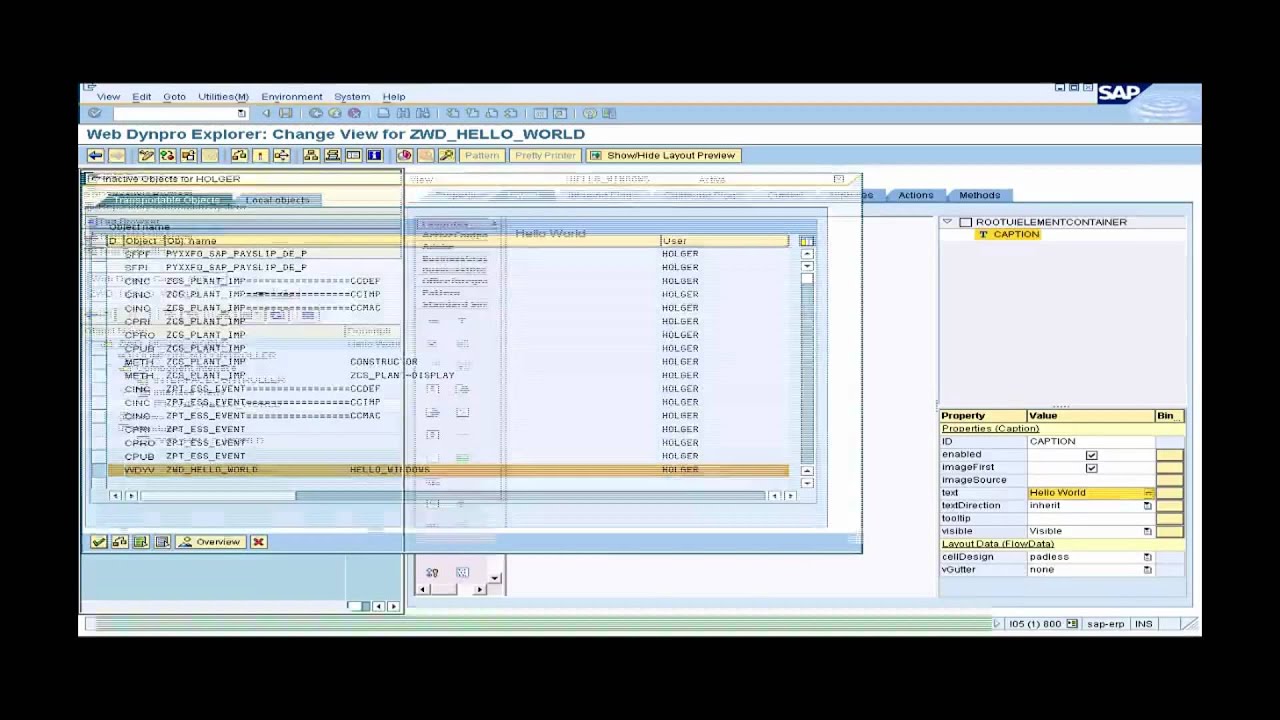1280x720 pixels.
Task: Click the dialog table vertical scrollbar
Action: (807, 367)
